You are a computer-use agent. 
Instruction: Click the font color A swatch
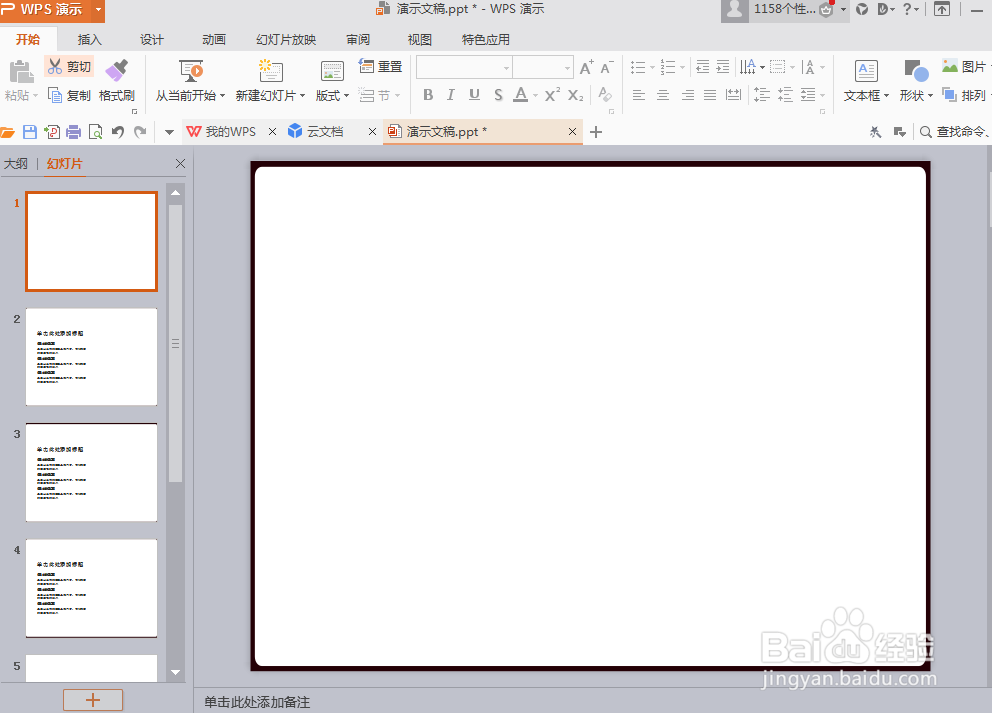click(521, 95)
